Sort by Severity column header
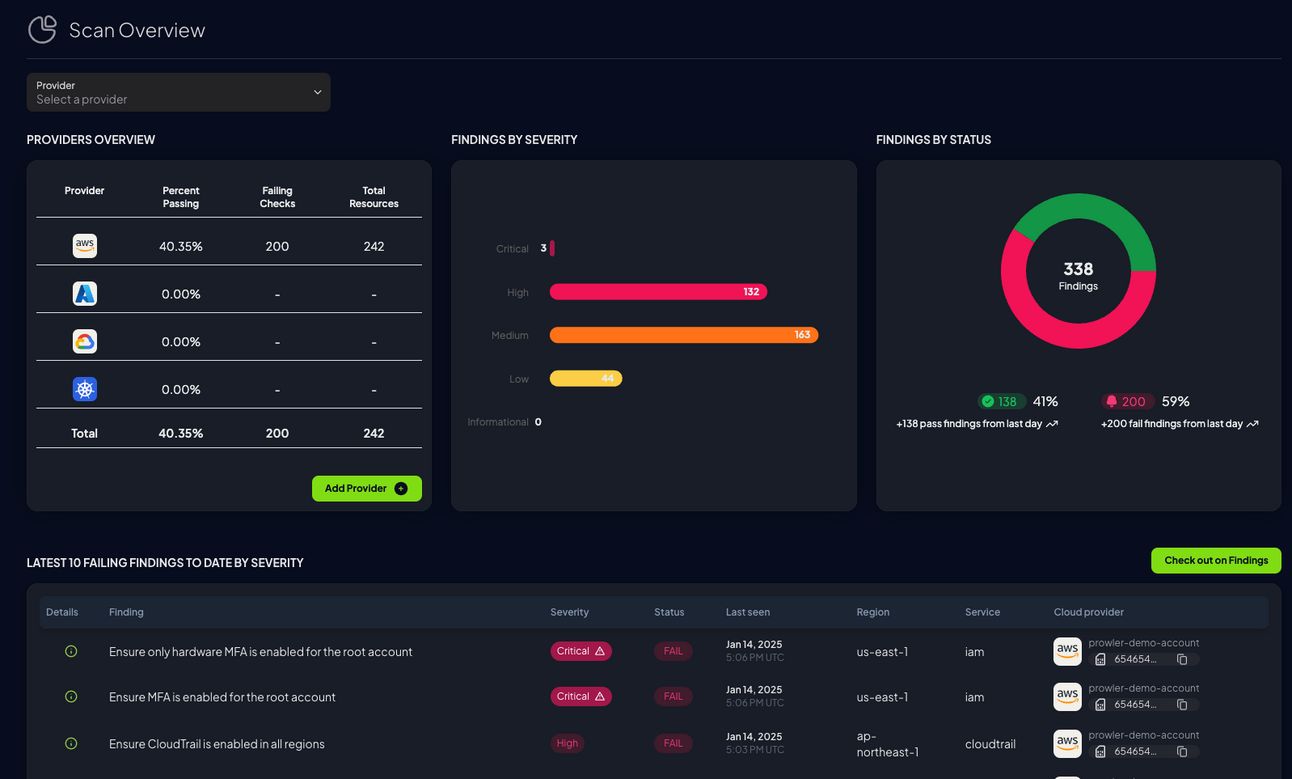 569,612
